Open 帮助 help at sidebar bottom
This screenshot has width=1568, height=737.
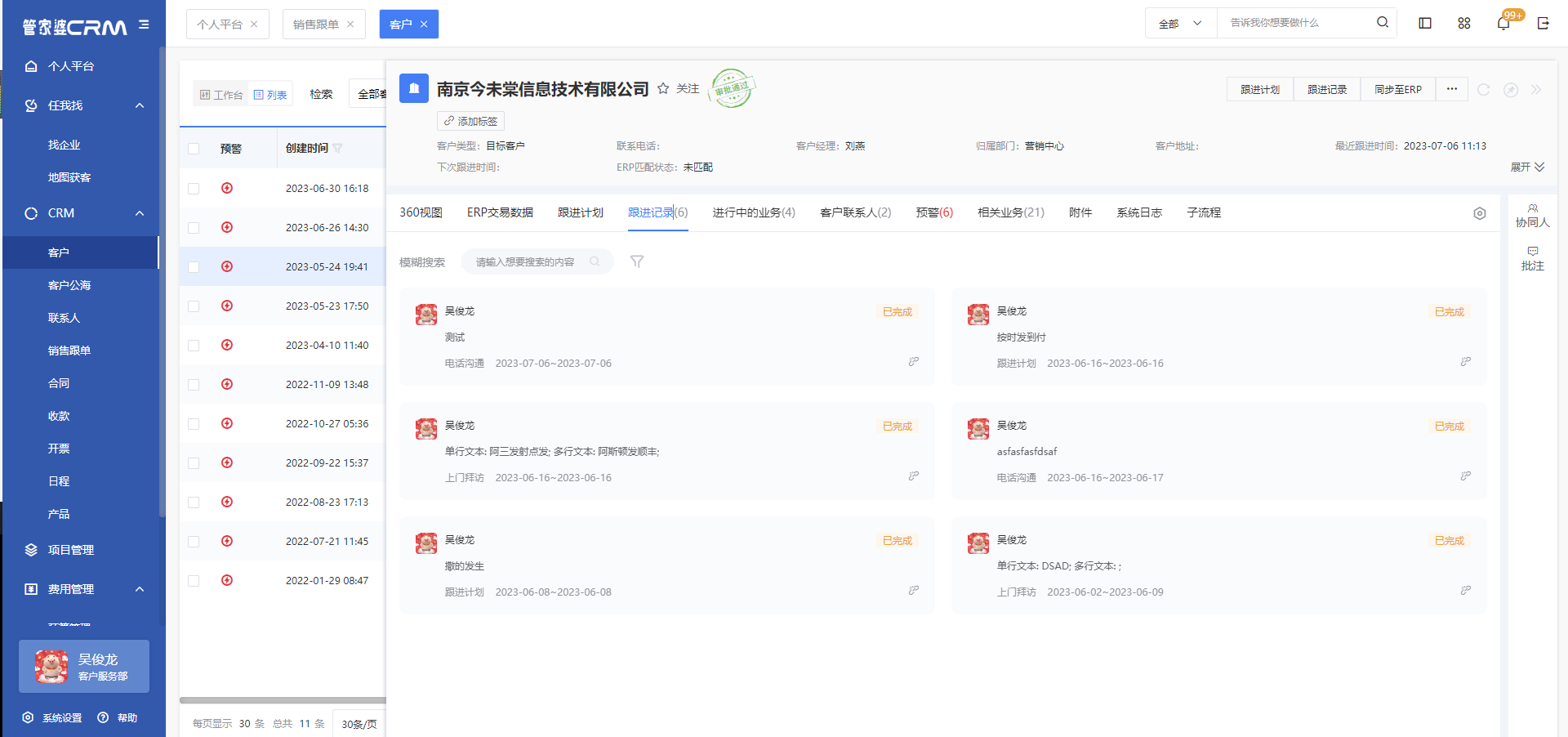[x=118, y=717]
